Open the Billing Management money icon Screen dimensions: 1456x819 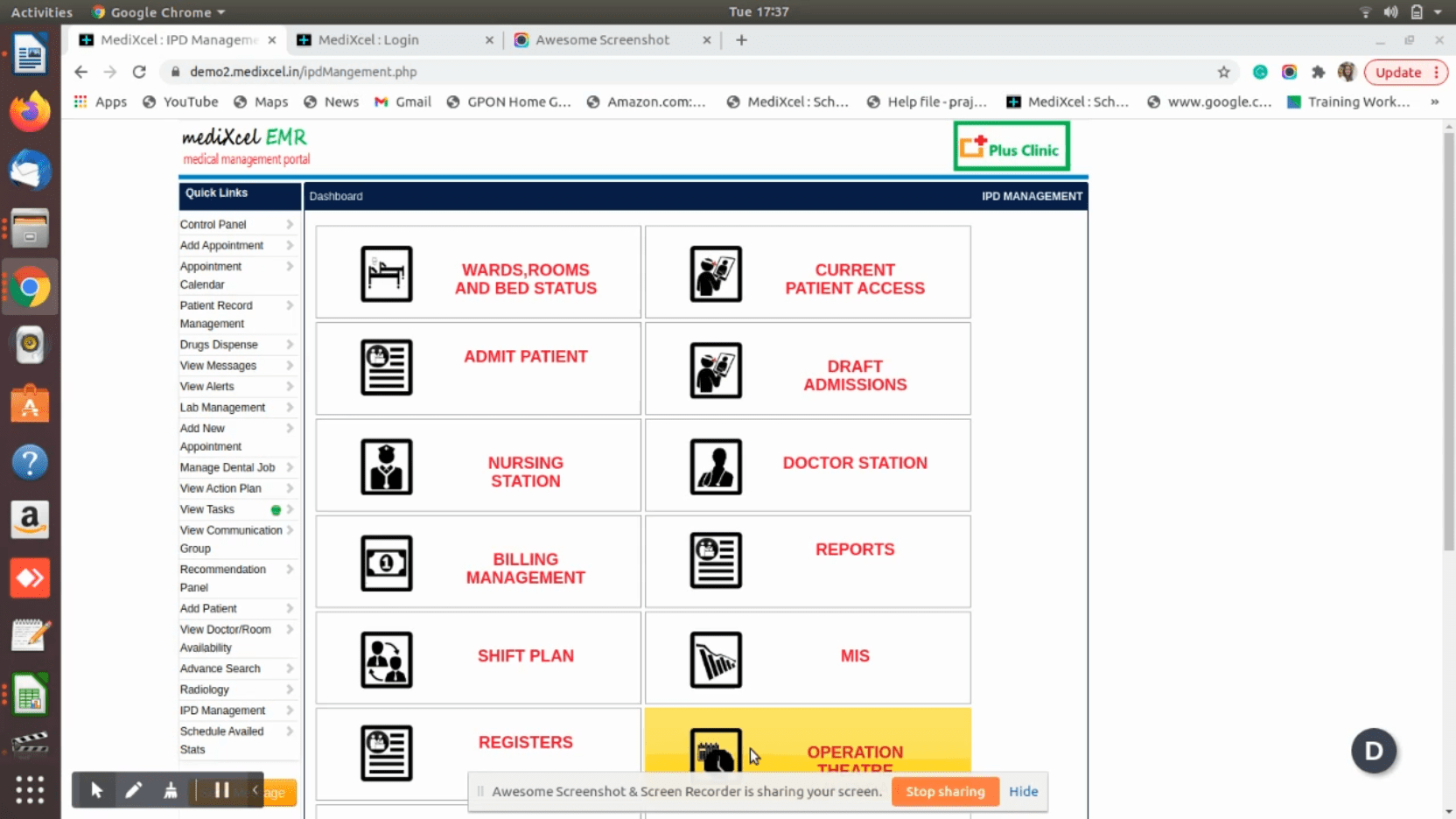pos(386,563)
